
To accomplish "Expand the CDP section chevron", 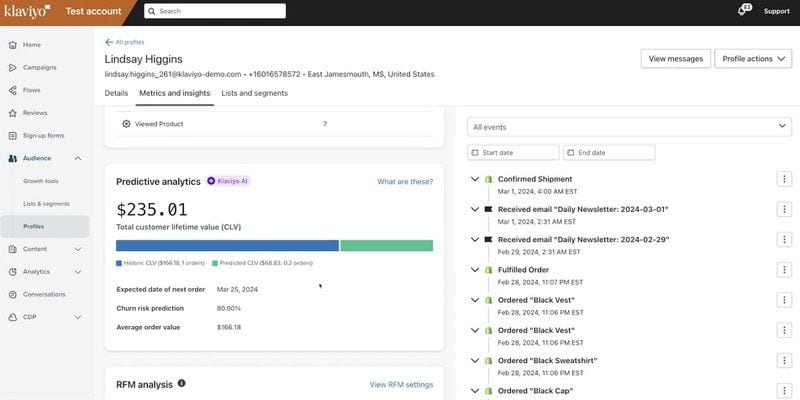I will pos(78,317).
